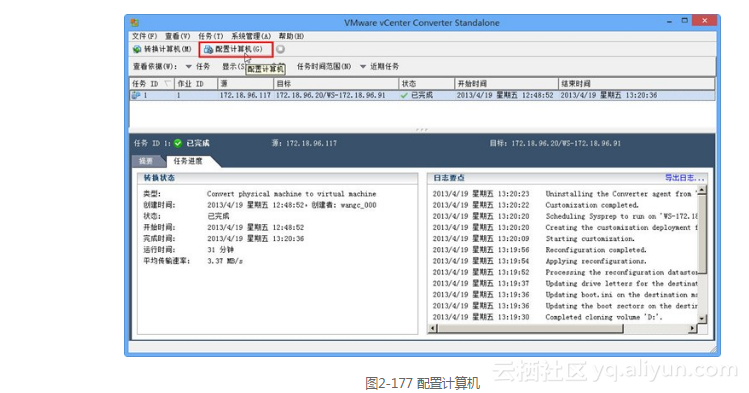Click 'Convert physical machine to virtual machine' text

coord(291,194)
